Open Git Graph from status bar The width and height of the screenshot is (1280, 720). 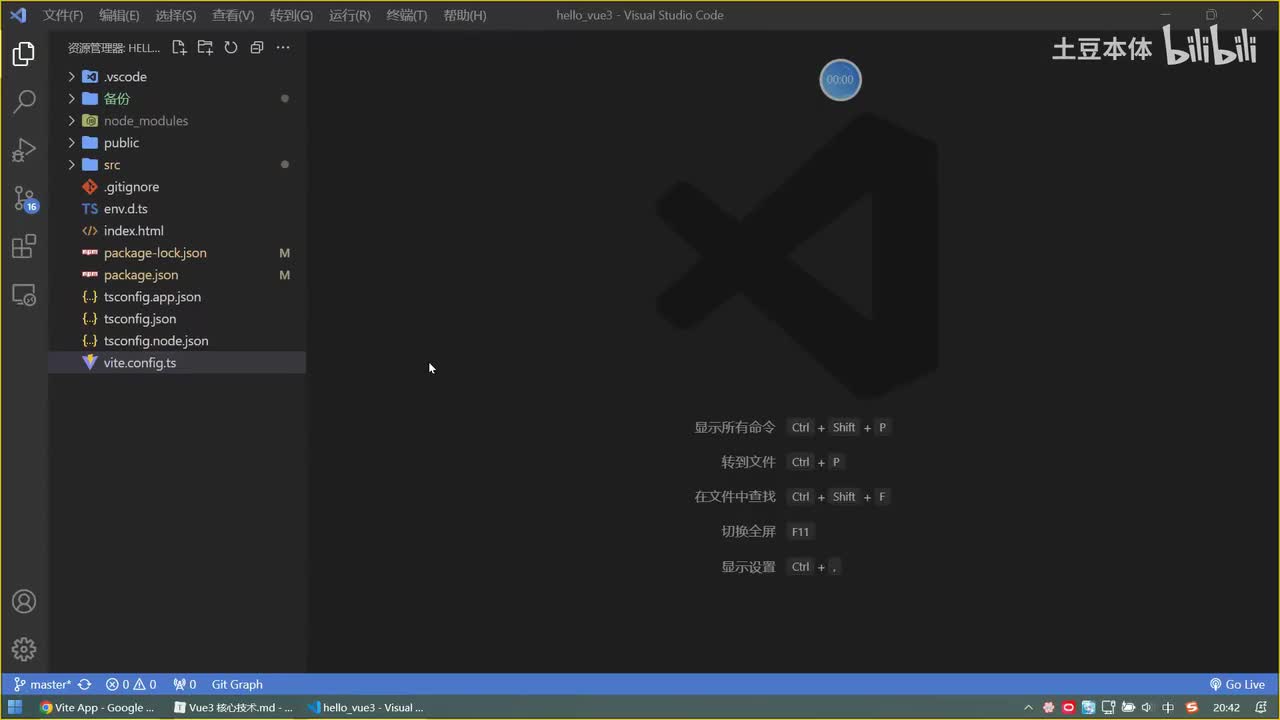(x=237, y=684)
